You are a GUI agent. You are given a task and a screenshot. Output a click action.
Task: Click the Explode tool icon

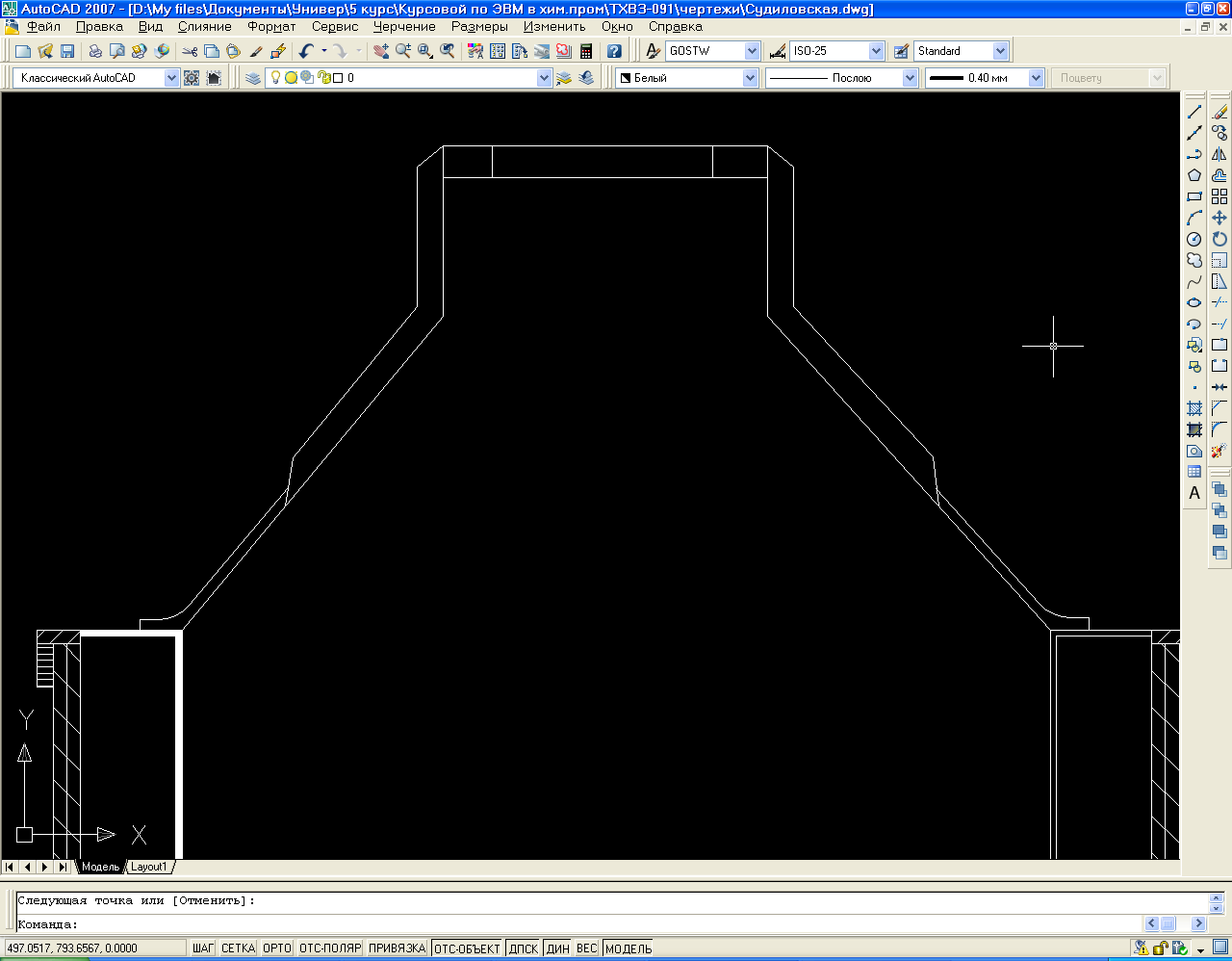tap(1219, 451)
